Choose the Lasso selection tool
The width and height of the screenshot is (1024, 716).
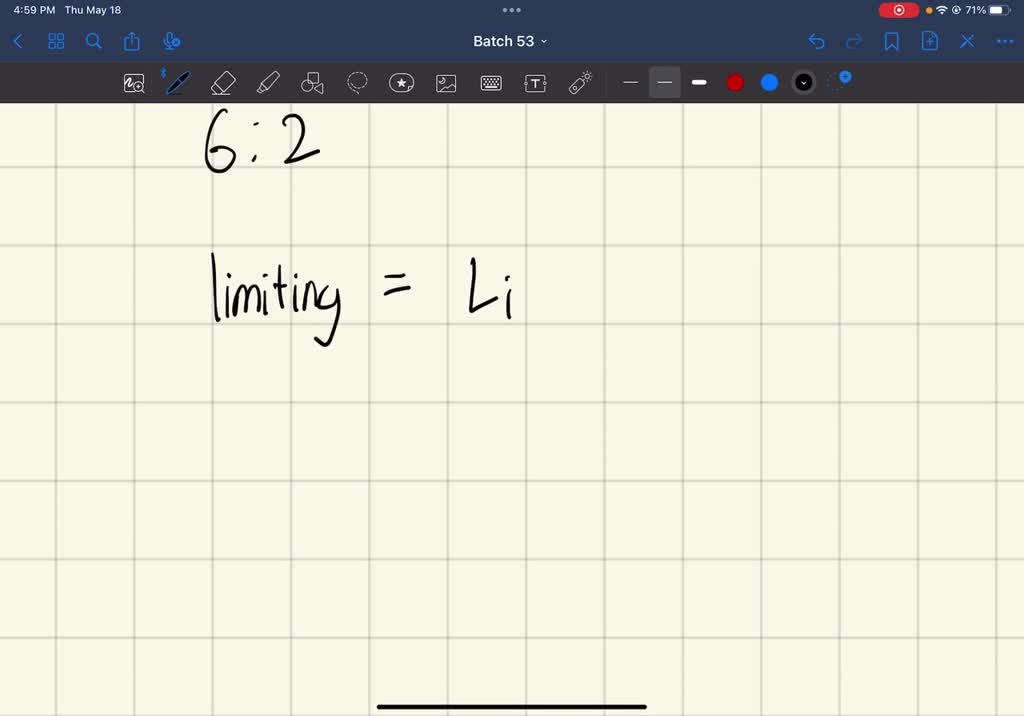357,83
